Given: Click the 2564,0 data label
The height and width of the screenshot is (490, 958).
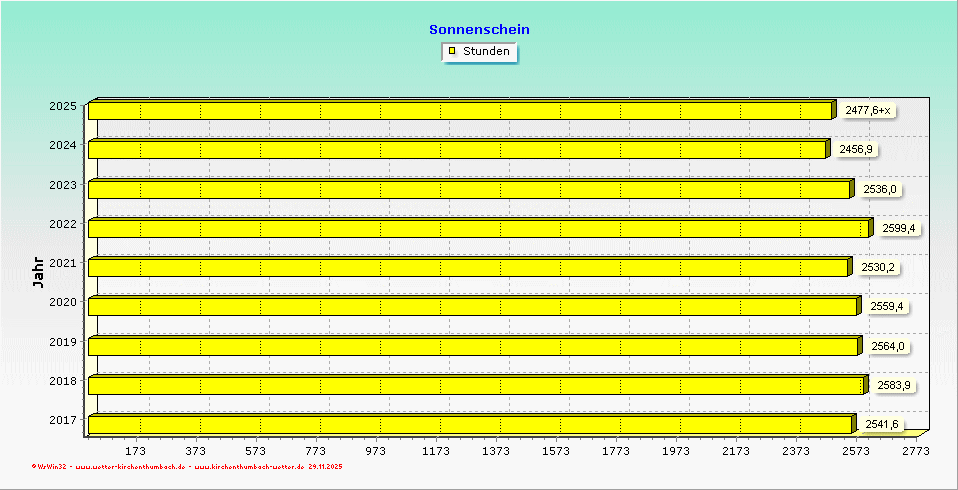Looking at the screenshot, I should pyautogui.click(x=887, y=346).
